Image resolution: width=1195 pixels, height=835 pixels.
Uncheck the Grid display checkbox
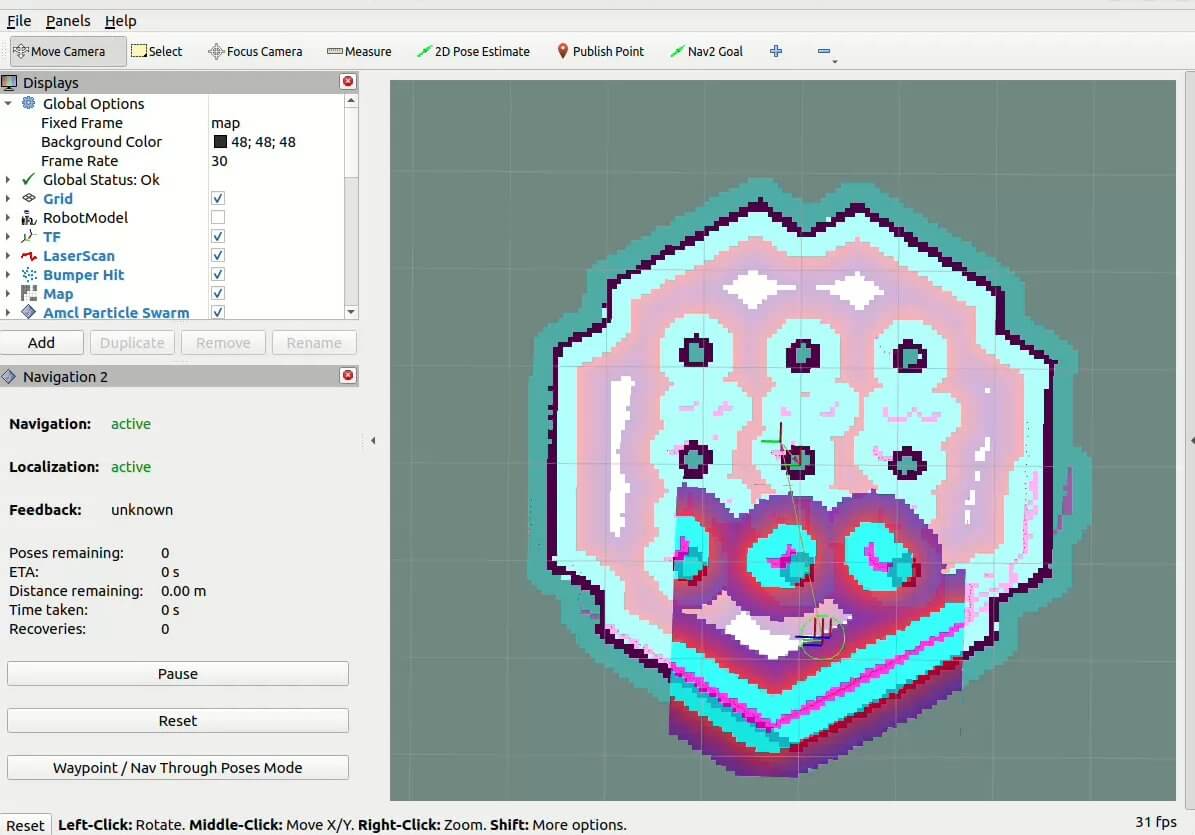pyautogui.click(x=218, y=199)
